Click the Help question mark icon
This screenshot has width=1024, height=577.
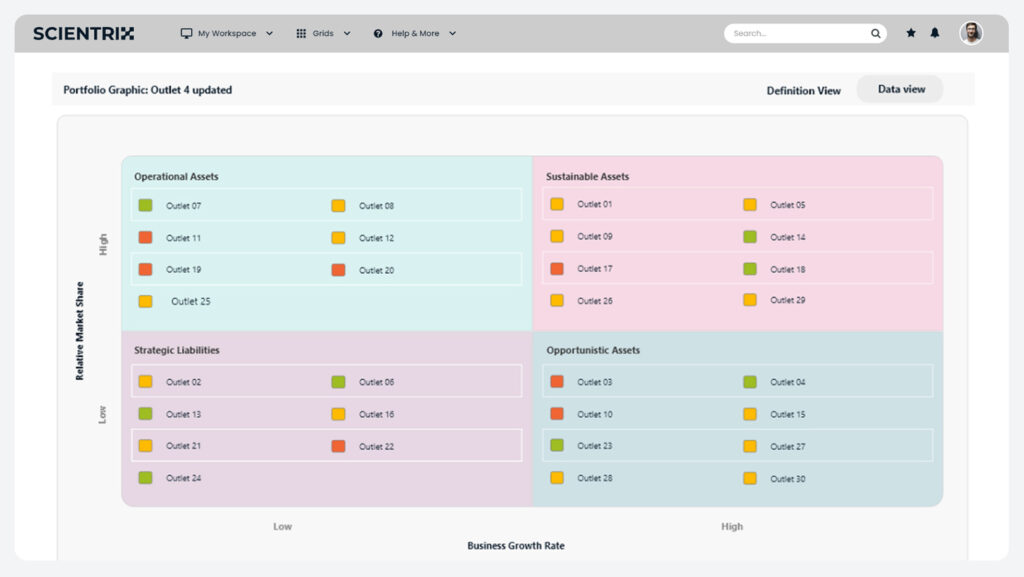point(378,34)
